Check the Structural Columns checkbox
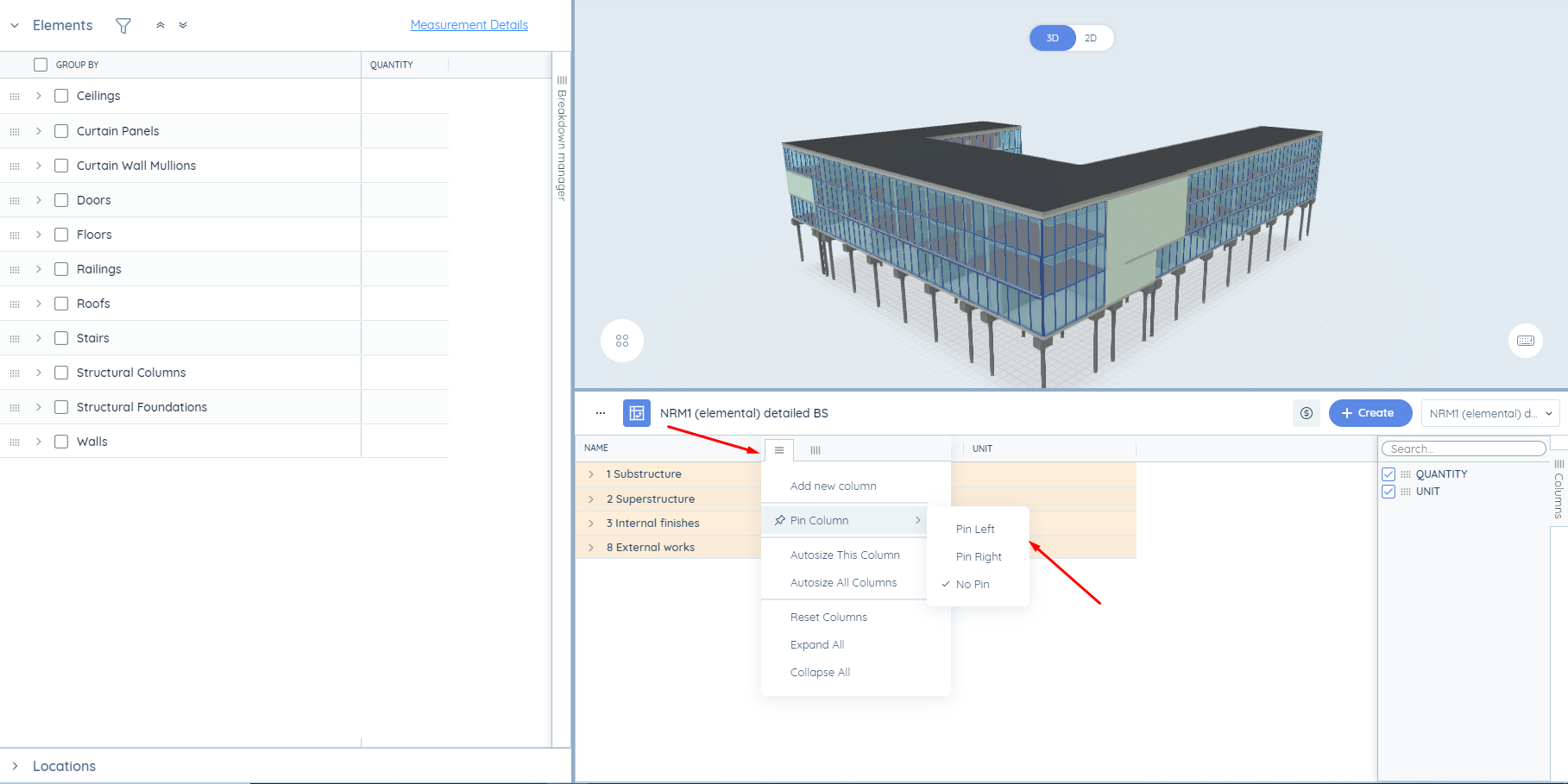Image resolution: width=1568 pixels, height=784 pixels. [61, 373]
